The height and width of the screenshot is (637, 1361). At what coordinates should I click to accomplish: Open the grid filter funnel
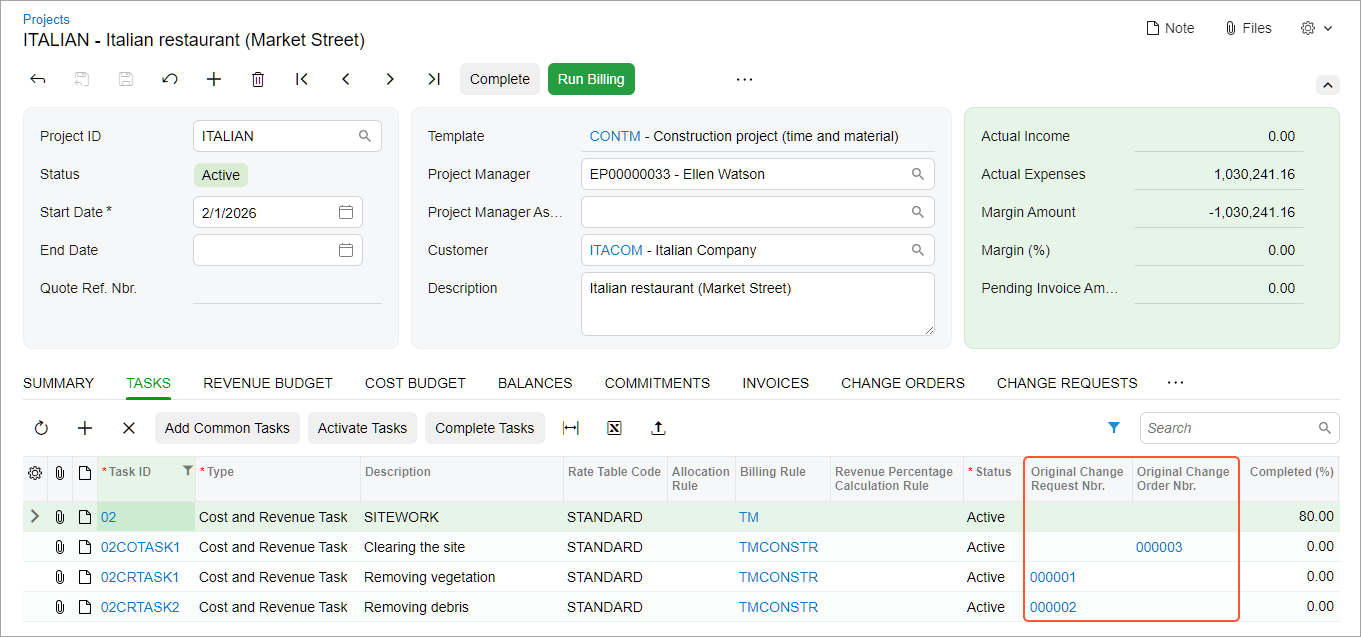[1114, 428]
